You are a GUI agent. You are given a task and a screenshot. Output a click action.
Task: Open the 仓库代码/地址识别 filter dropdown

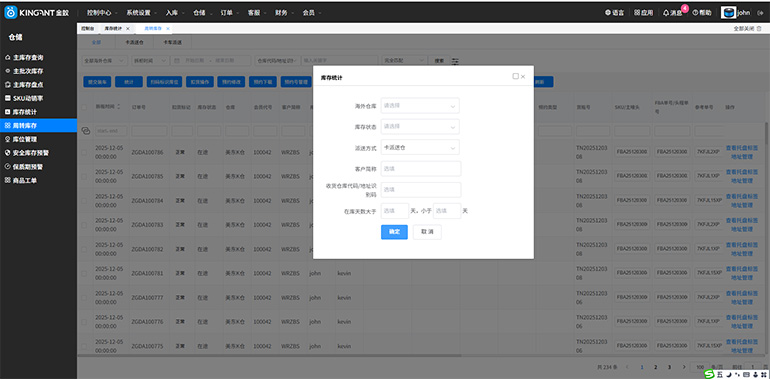(277, 61)
